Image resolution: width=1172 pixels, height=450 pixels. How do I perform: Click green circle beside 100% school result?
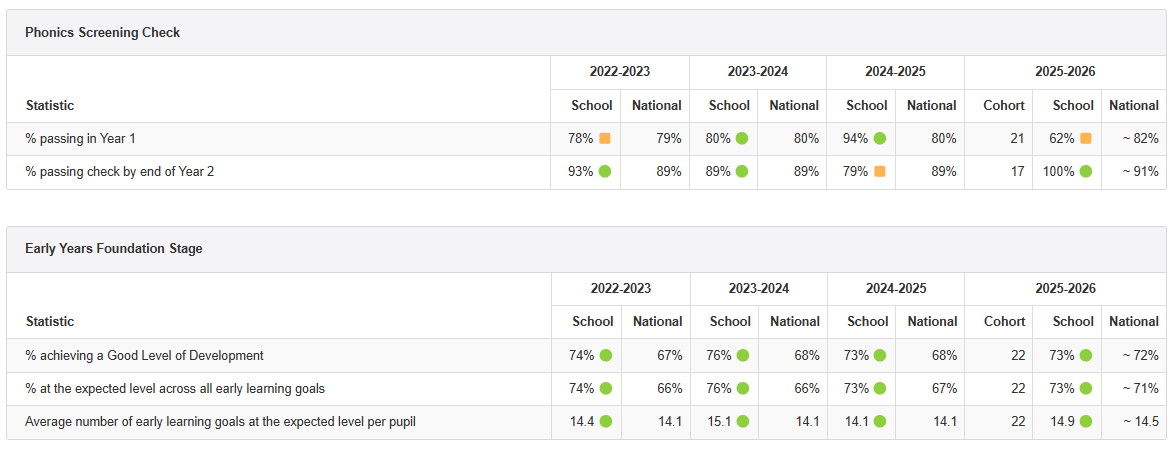pyautogui.click(x=1085, y=171)
